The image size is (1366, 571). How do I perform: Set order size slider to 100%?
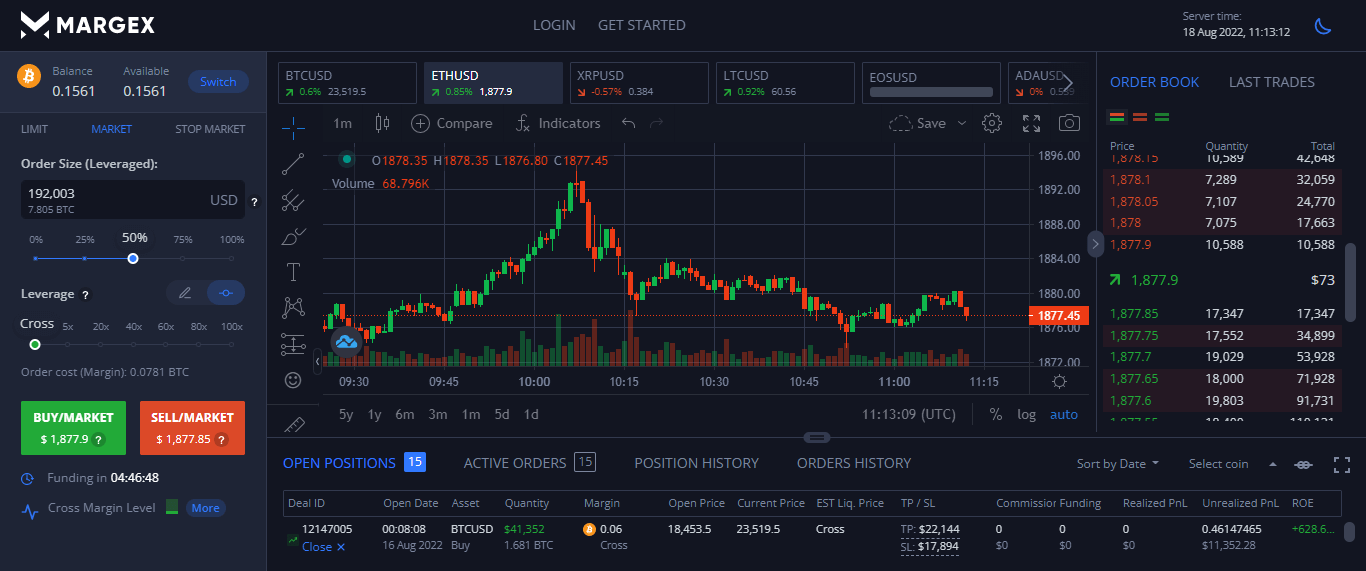pos(232,258)
